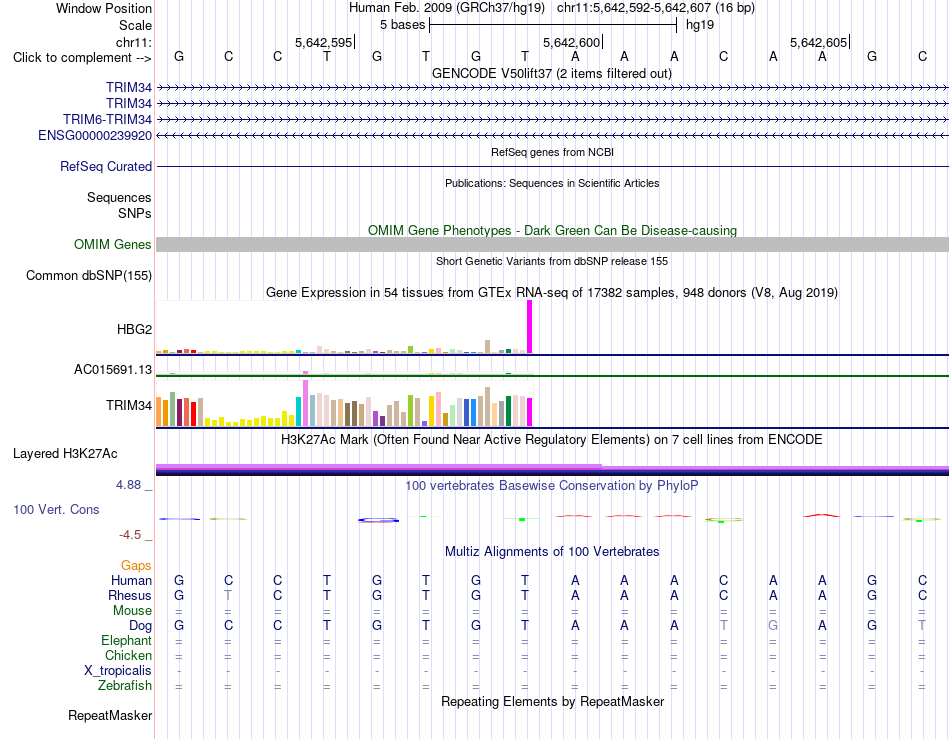Select the Window Position label
The image size is (950, 739).
(104, 8)
